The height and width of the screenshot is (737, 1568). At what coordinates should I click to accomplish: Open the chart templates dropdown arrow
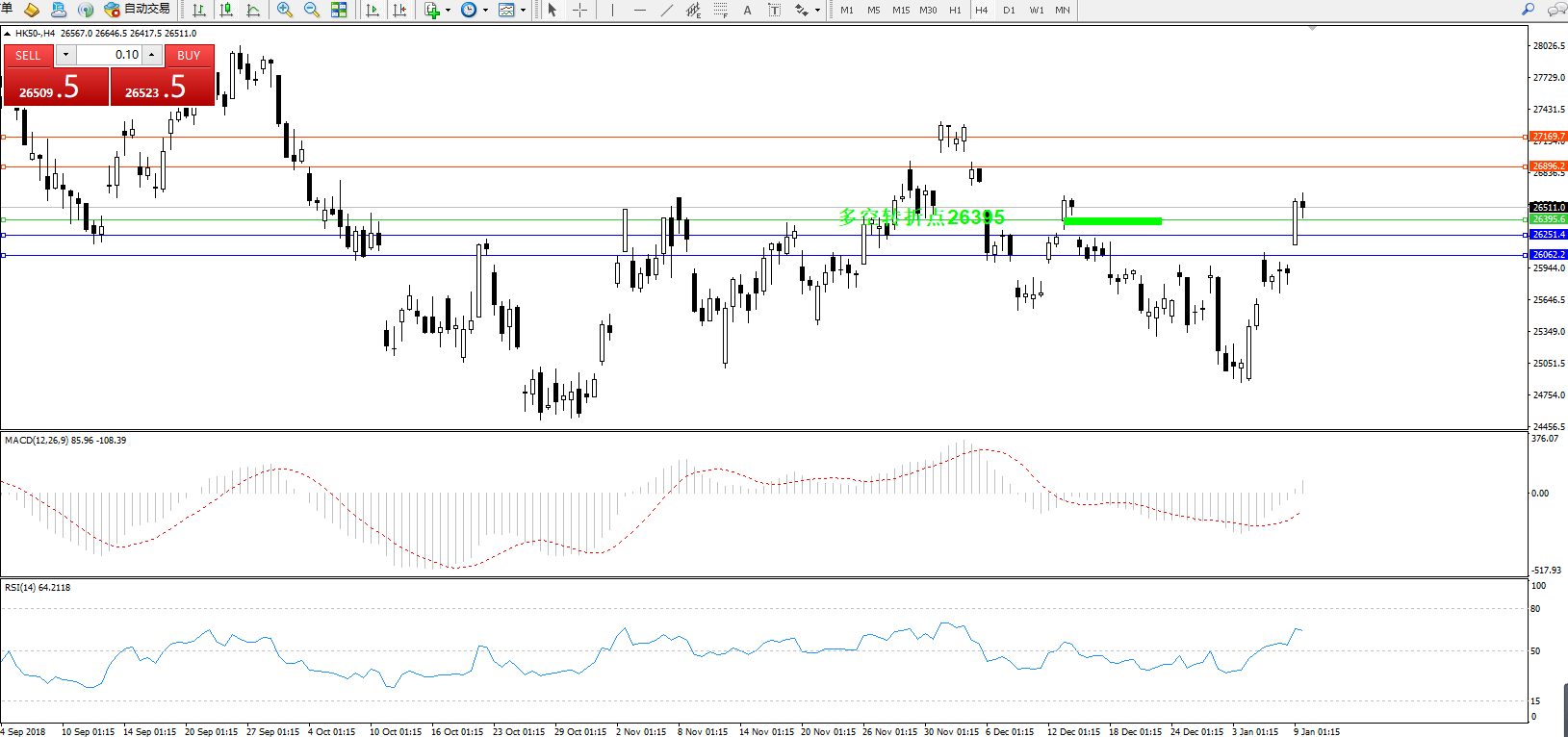[523, 10]
